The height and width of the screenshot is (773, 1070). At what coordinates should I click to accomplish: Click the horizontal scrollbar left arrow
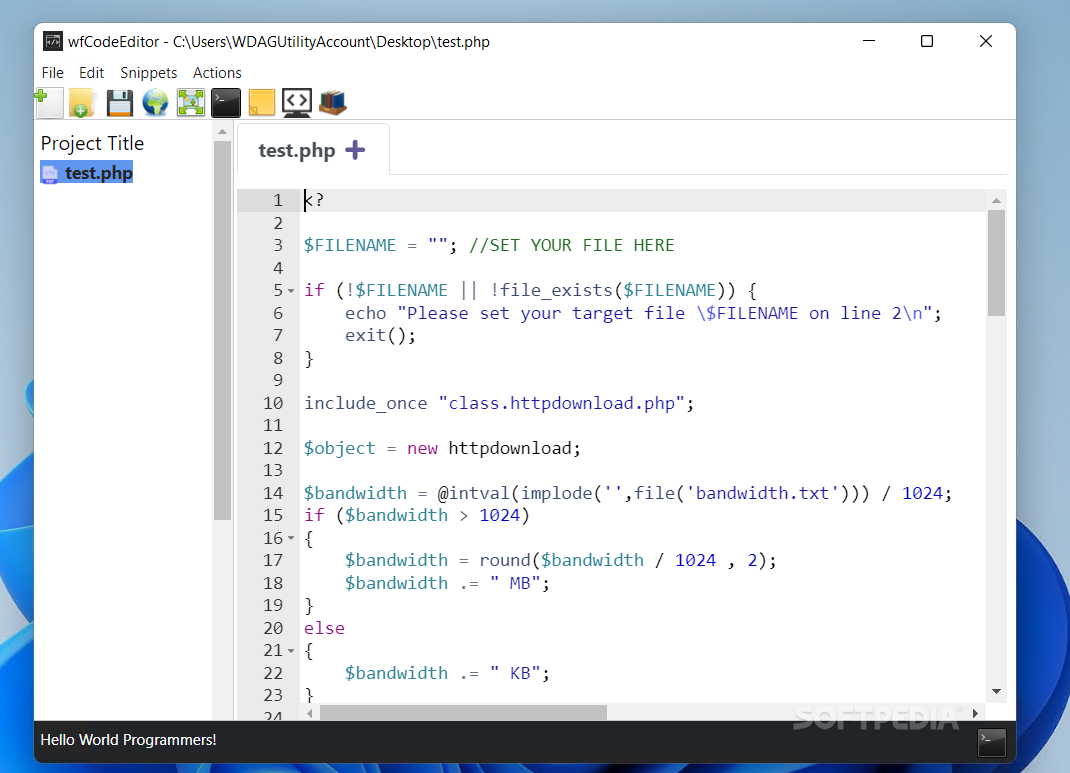point(310,713)
